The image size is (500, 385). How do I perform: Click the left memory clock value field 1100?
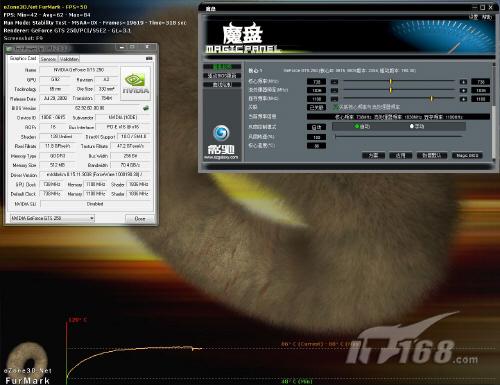[316, 99]
